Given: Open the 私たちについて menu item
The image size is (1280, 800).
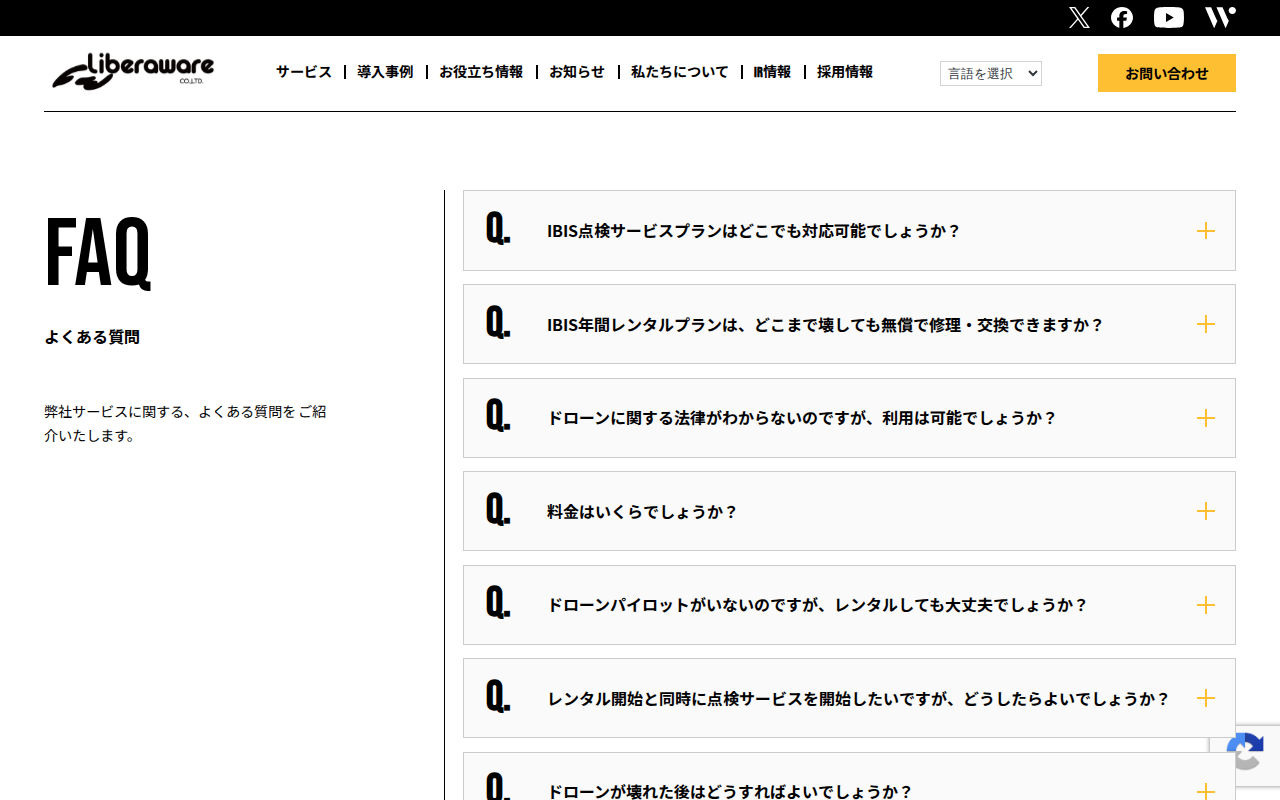Looking at the screenshot, I should point(680,72).
